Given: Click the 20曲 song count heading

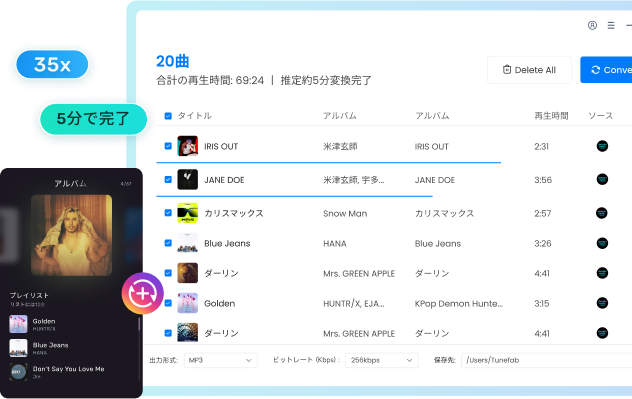Looking at the screenshot, I should pyautogui.click(x=173, y=61).
